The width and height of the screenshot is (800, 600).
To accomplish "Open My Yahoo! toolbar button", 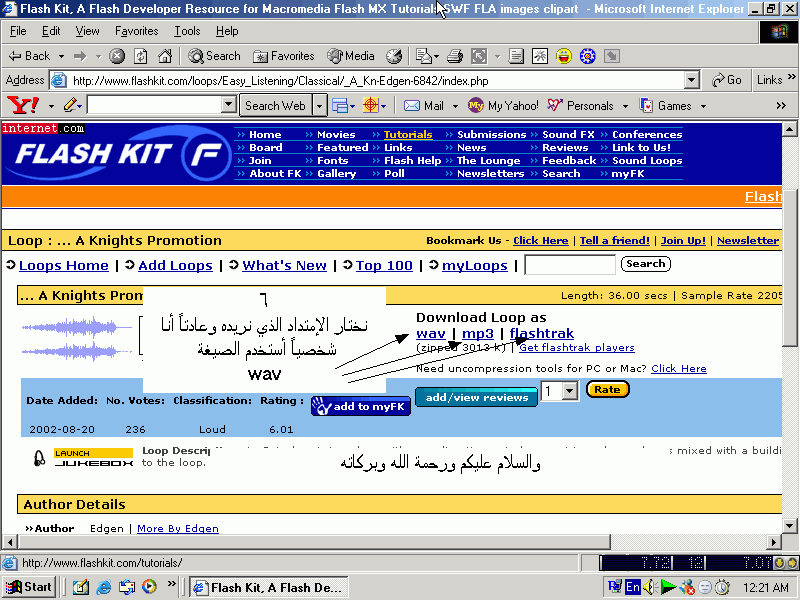I will pos(503,106).
